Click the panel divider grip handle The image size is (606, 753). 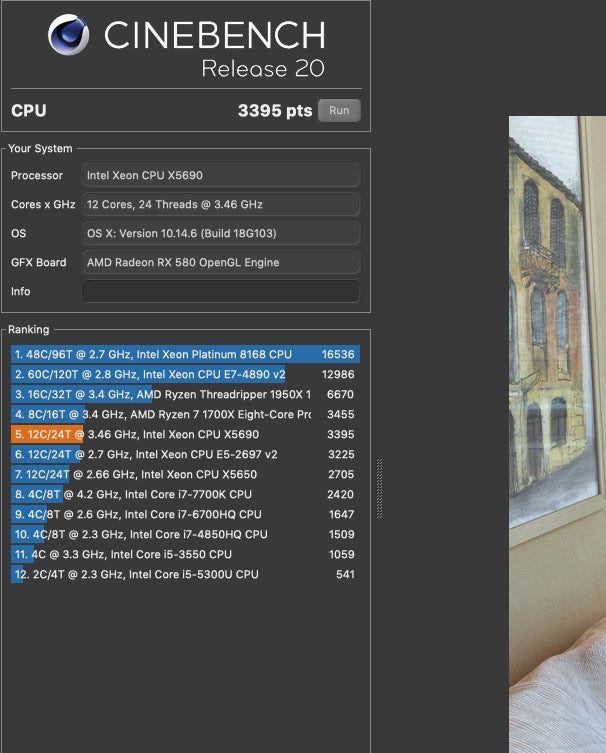pyautogui.click(x=379, y=488)
